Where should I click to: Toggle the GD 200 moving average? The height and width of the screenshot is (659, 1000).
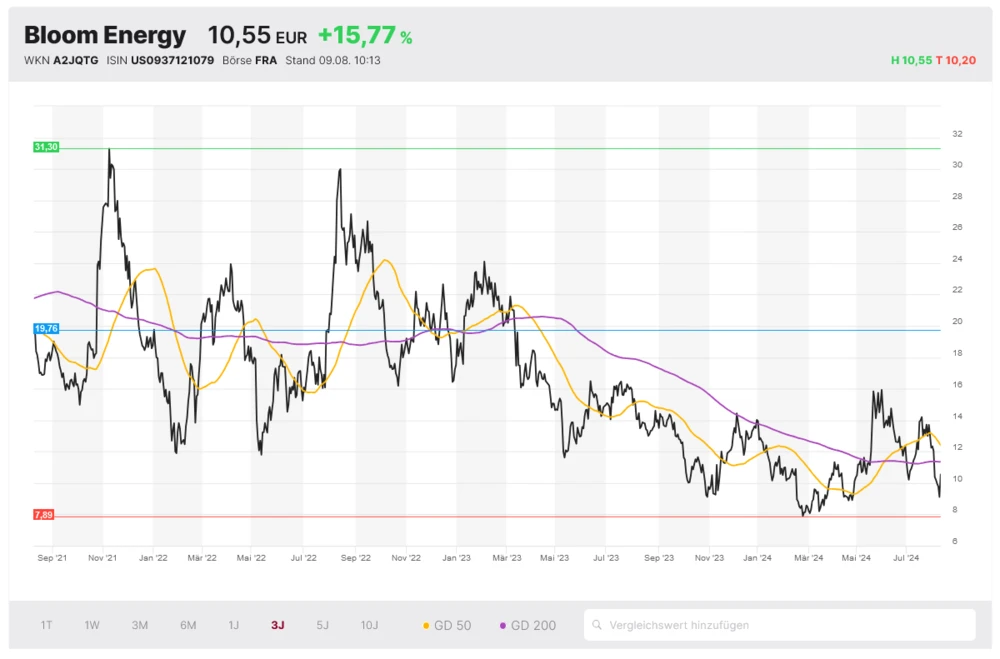[x=527, y=626]
